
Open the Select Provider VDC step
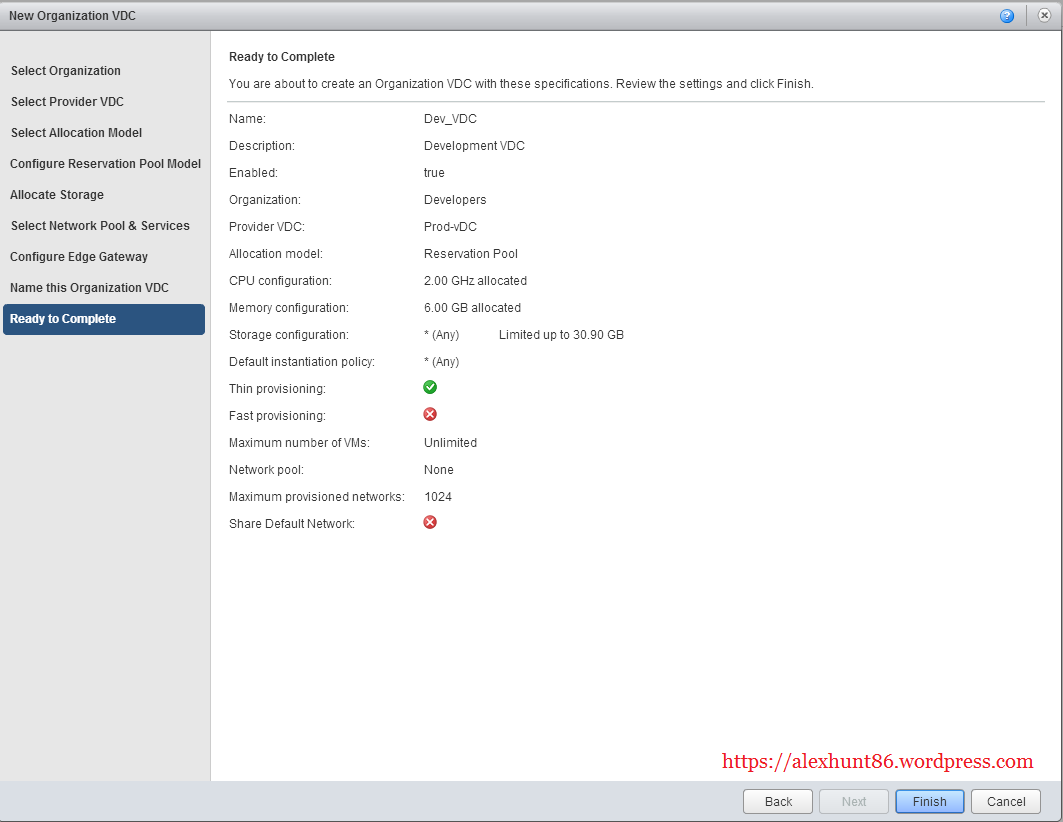[67, 102]
